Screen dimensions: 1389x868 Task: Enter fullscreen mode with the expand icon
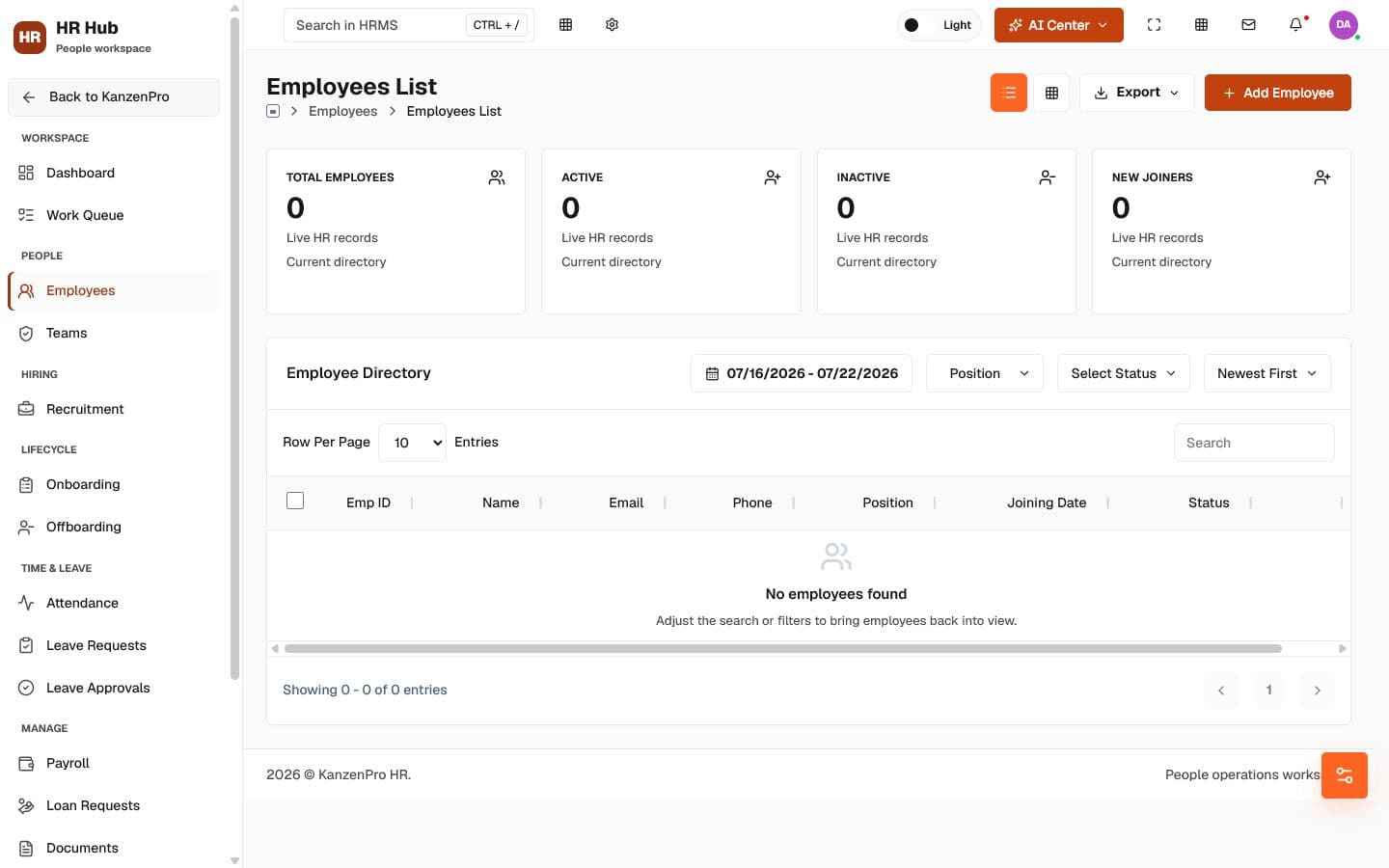coord(1154,25)
